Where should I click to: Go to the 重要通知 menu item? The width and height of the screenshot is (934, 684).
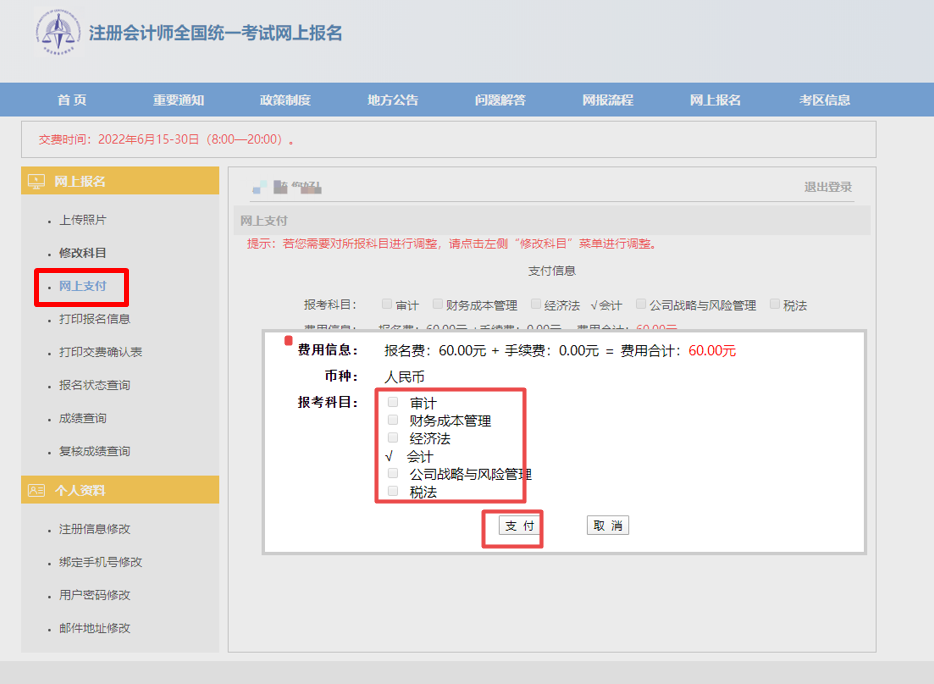click(178, 100)
